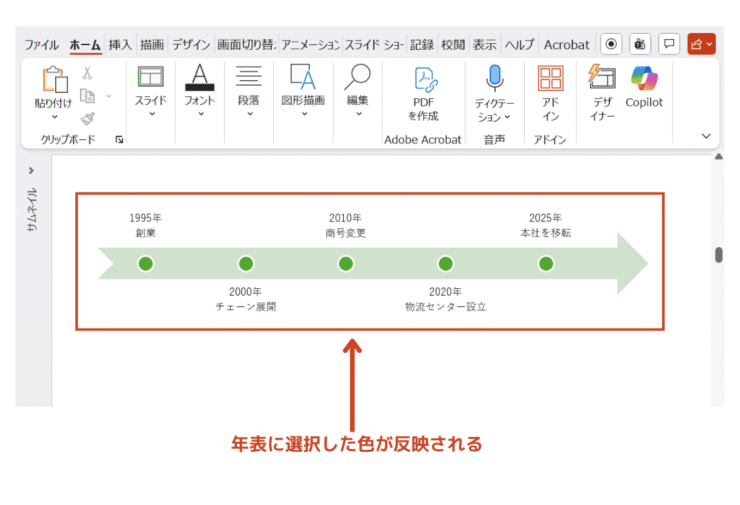Switch to the 挿入 tab
This screenshot has height=505, width=740.
tap(120, 45)
